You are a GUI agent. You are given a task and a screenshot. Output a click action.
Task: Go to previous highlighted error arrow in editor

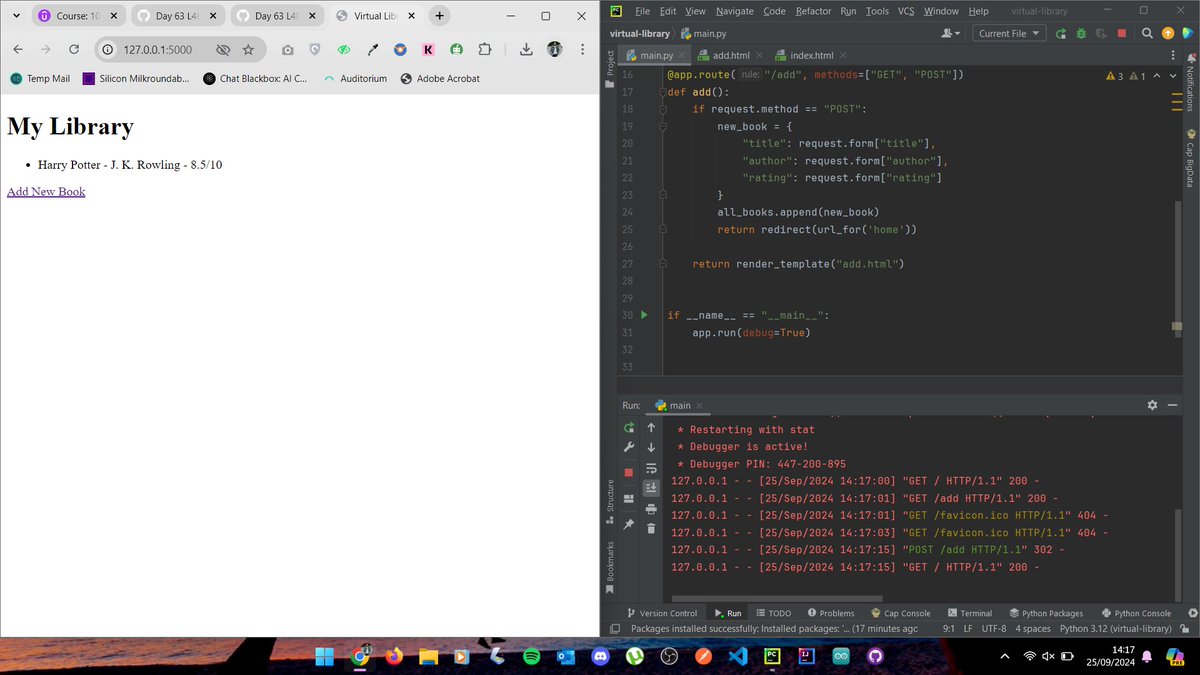point(1158,76)
